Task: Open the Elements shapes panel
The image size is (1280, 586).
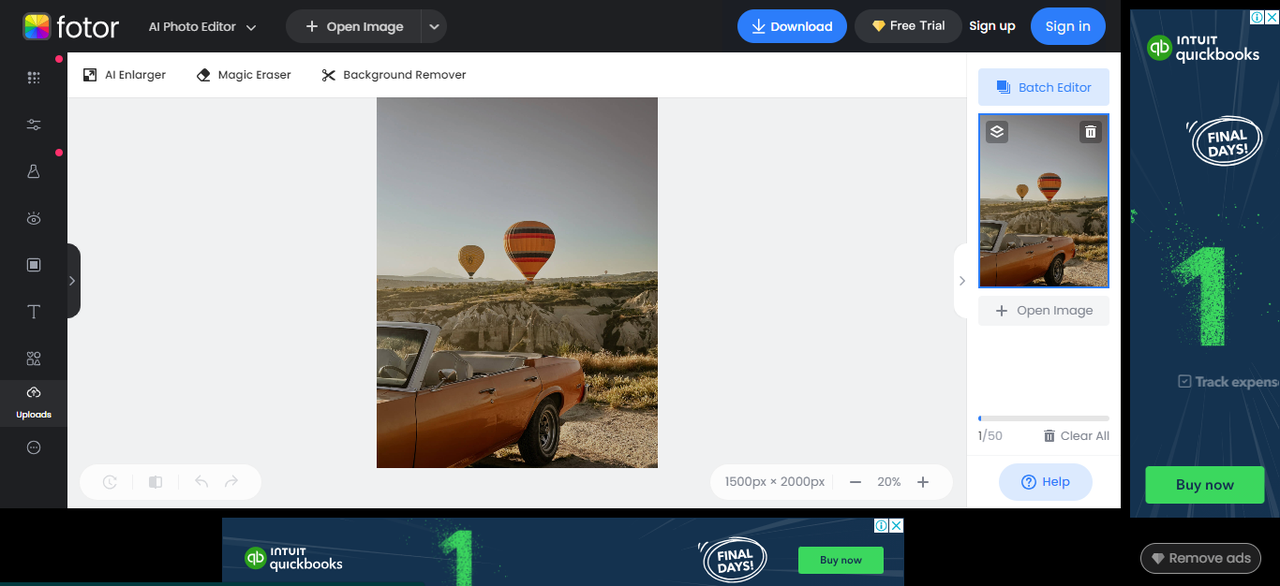Action: click(x=33, y=358)
